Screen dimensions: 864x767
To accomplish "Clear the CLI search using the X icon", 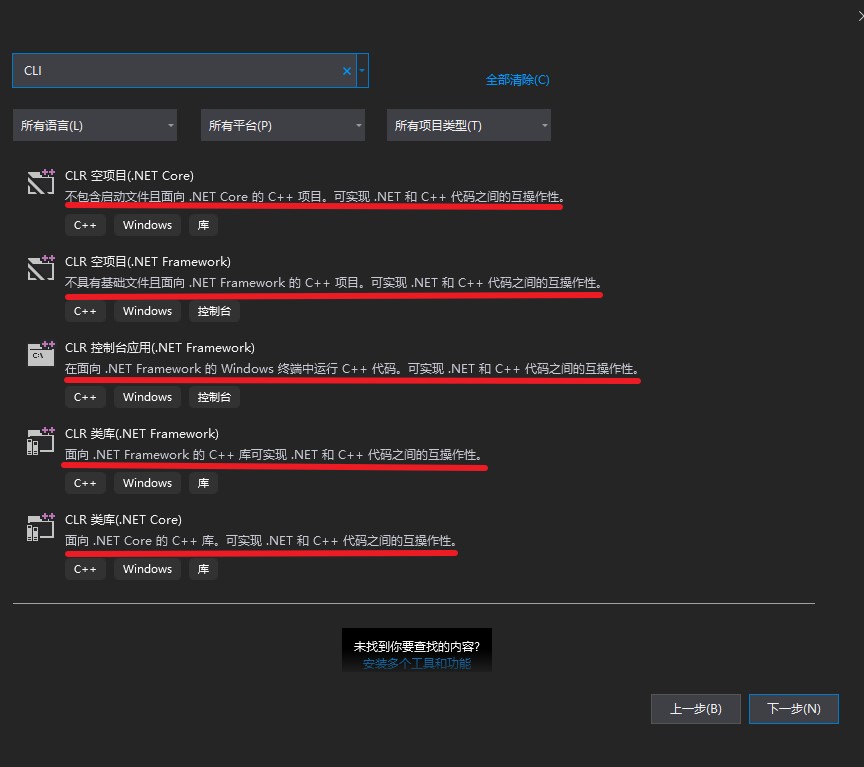I will 346,70.
